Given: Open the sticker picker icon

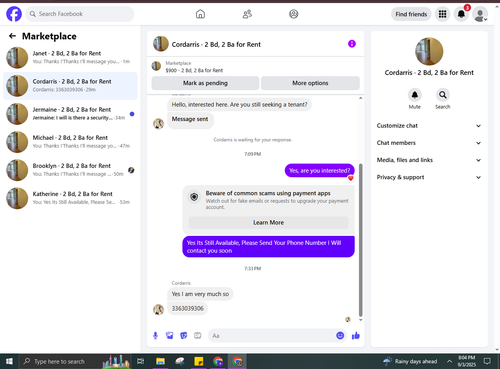Looking at the screenshot, I should (x=184, y=336).
